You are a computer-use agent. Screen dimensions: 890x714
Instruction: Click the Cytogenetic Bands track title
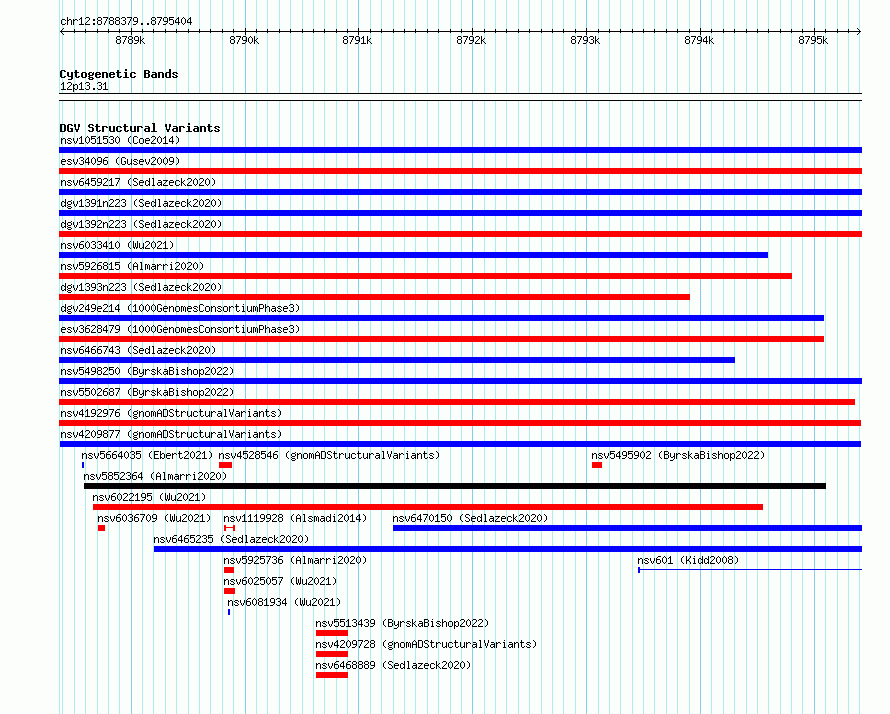[119, 74]
